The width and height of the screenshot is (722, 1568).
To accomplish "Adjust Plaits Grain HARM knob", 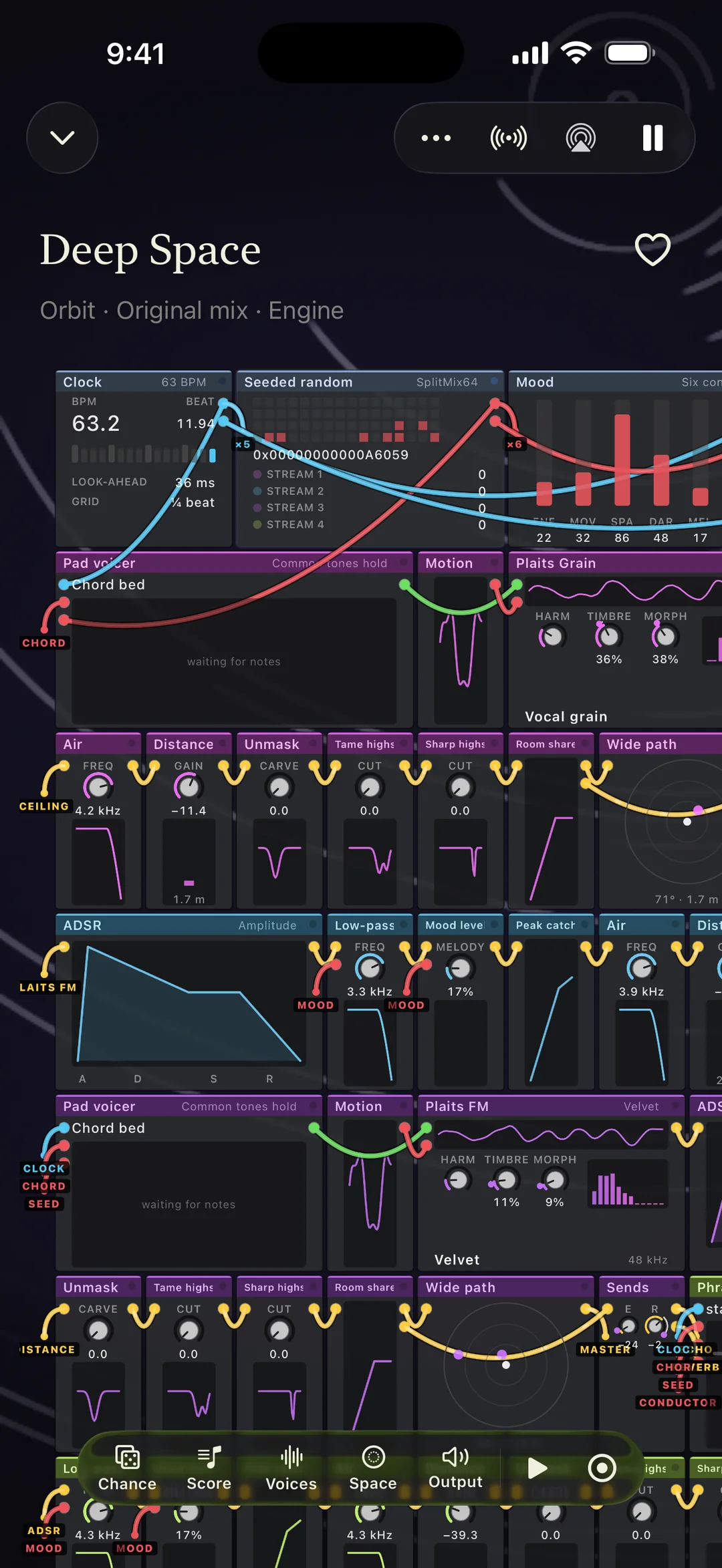I will (552, 636).
